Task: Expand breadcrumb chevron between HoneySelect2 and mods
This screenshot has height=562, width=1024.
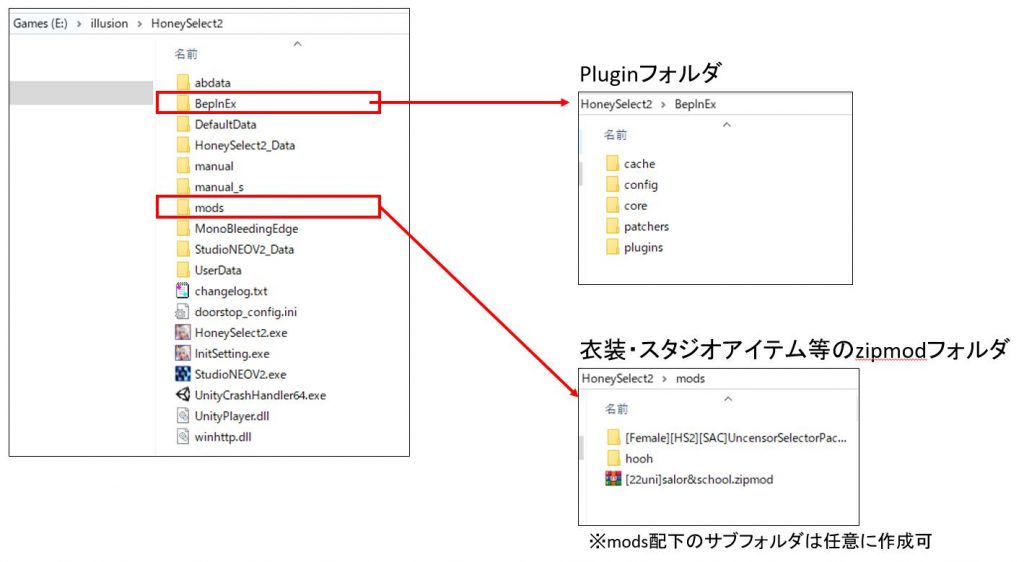Action: point(664,379)
